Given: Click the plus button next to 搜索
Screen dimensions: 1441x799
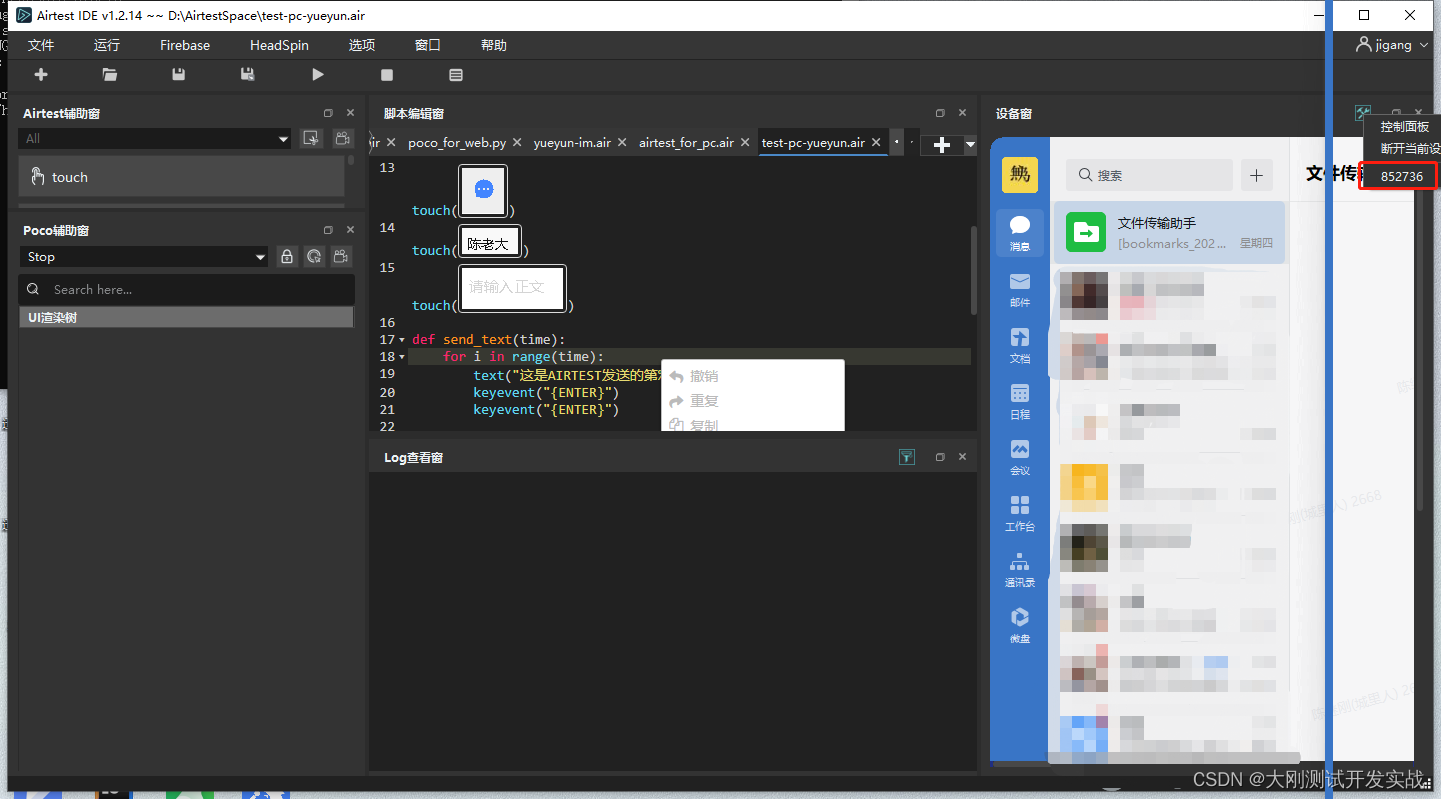Looking at the screenshot, I should 1257,175.
